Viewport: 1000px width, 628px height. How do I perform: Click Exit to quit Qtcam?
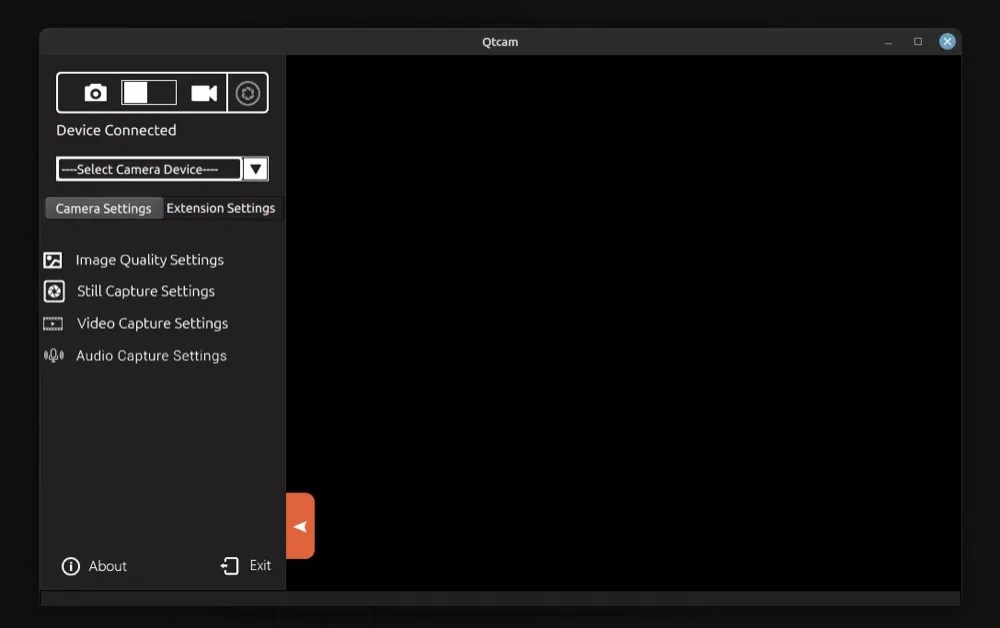[258, 565]
